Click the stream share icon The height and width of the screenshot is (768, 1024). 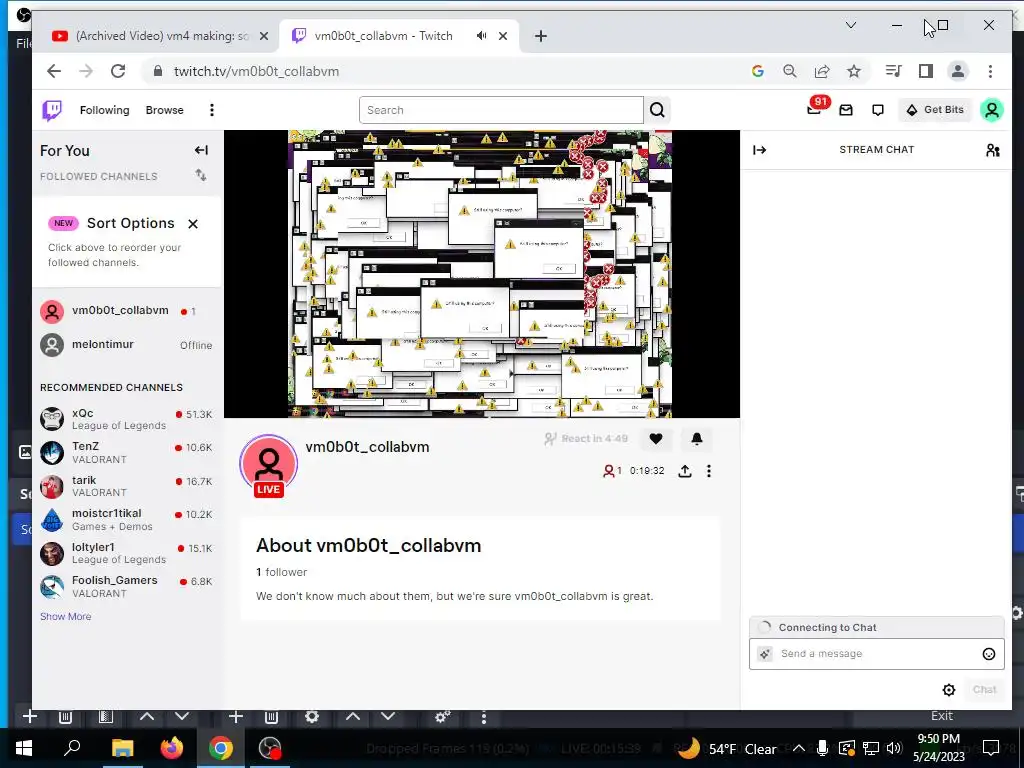(x=684, y=471)
